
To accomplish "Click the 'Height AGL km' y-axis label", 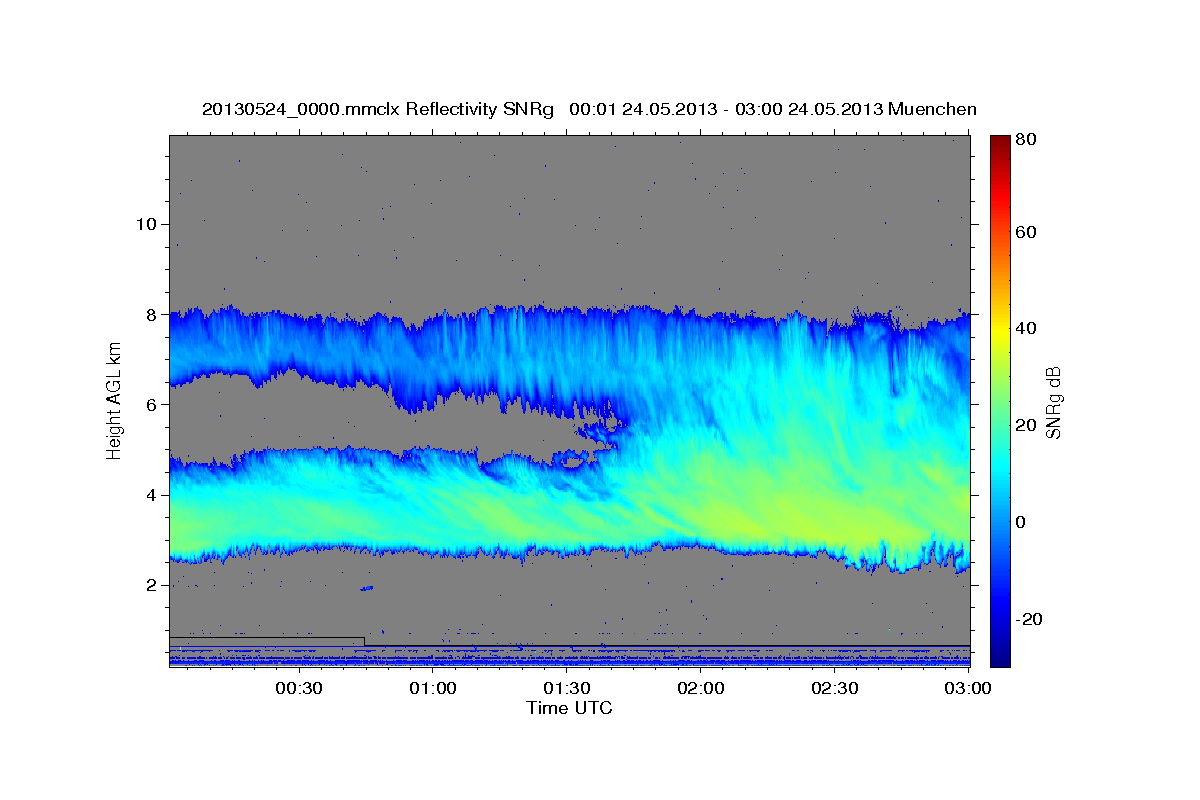I will 114,401.
